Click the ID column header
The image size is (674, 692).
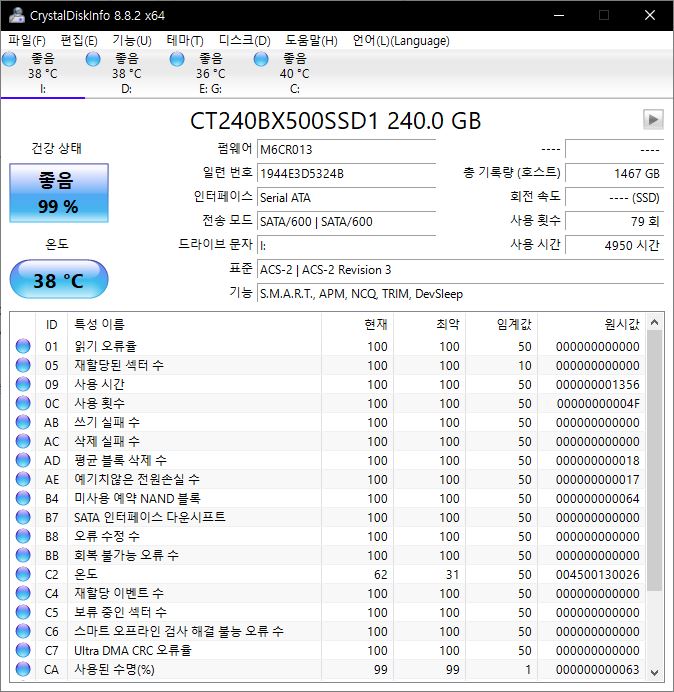(52, 324)
